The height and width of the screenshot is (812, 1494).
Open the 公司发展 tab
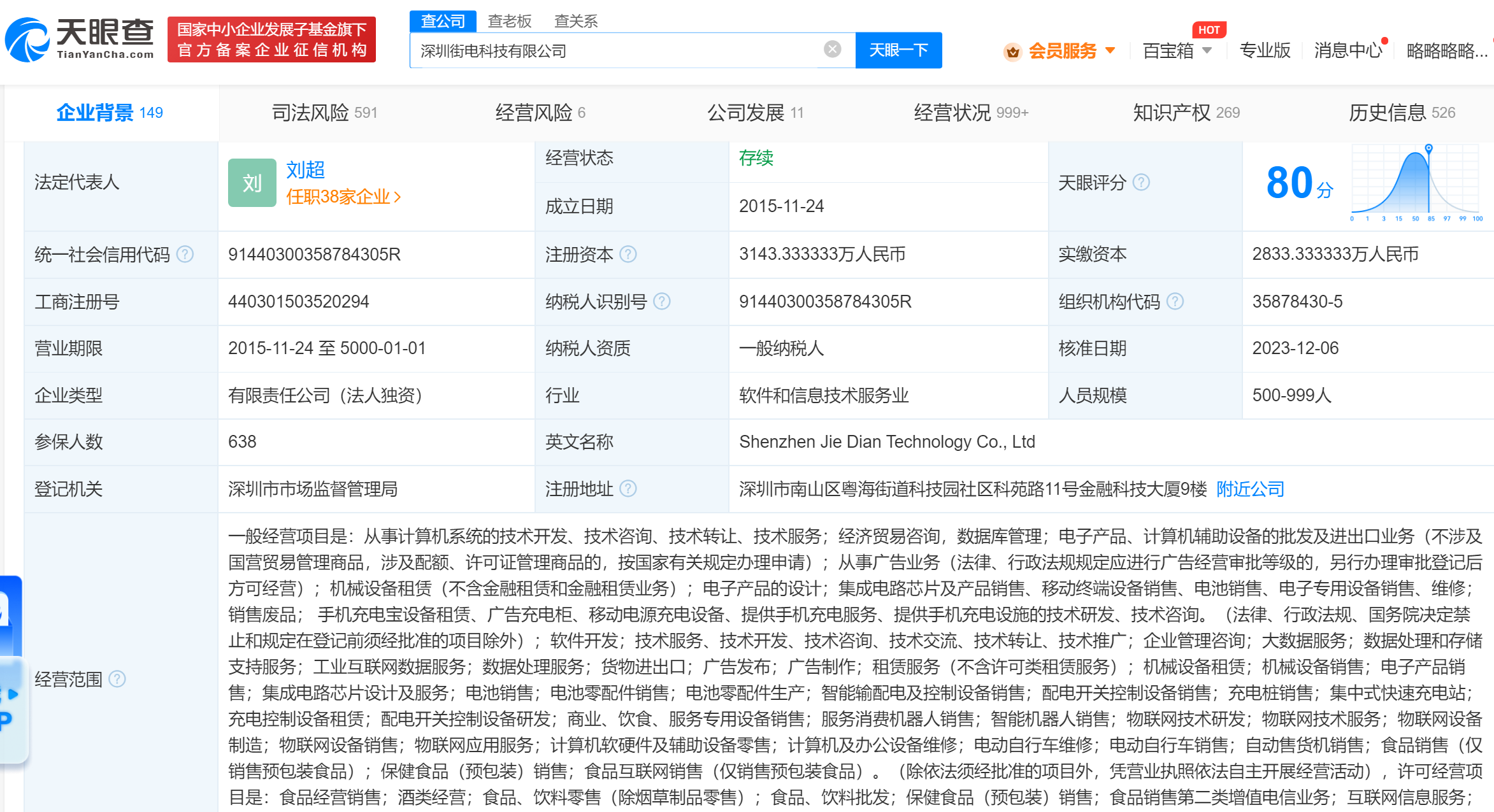point(756,113)
